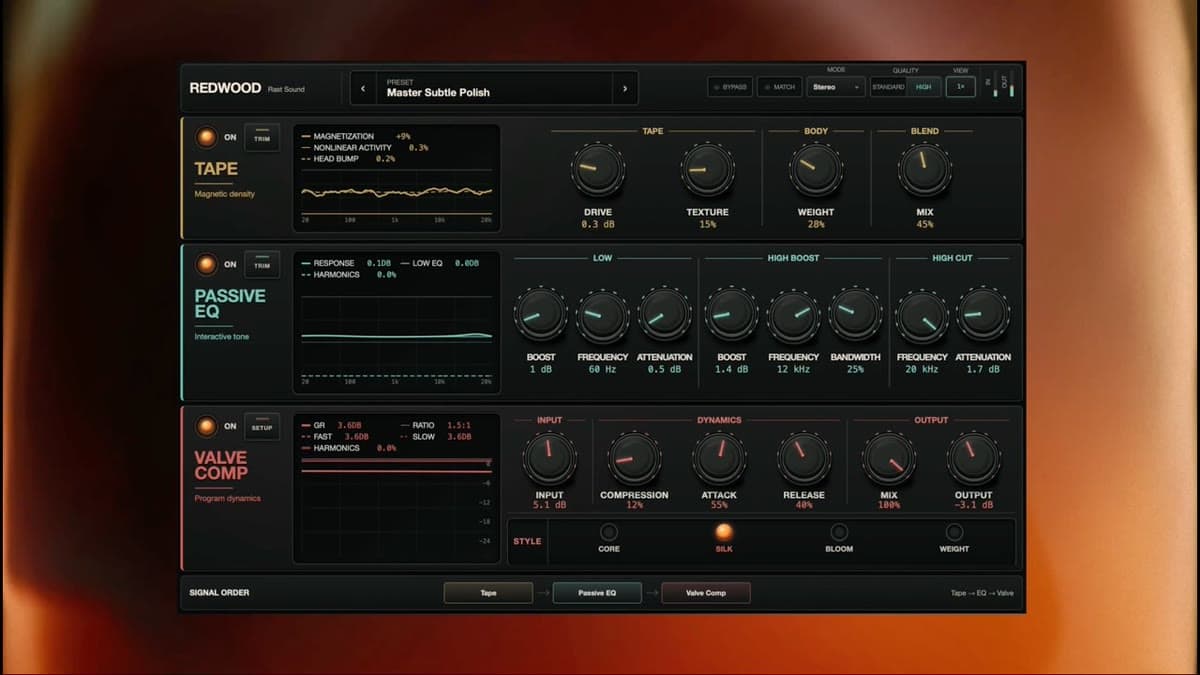Click the REDWOOD logo title
The width and height of the screenshot is (1200, 675).
coord(226,88)
